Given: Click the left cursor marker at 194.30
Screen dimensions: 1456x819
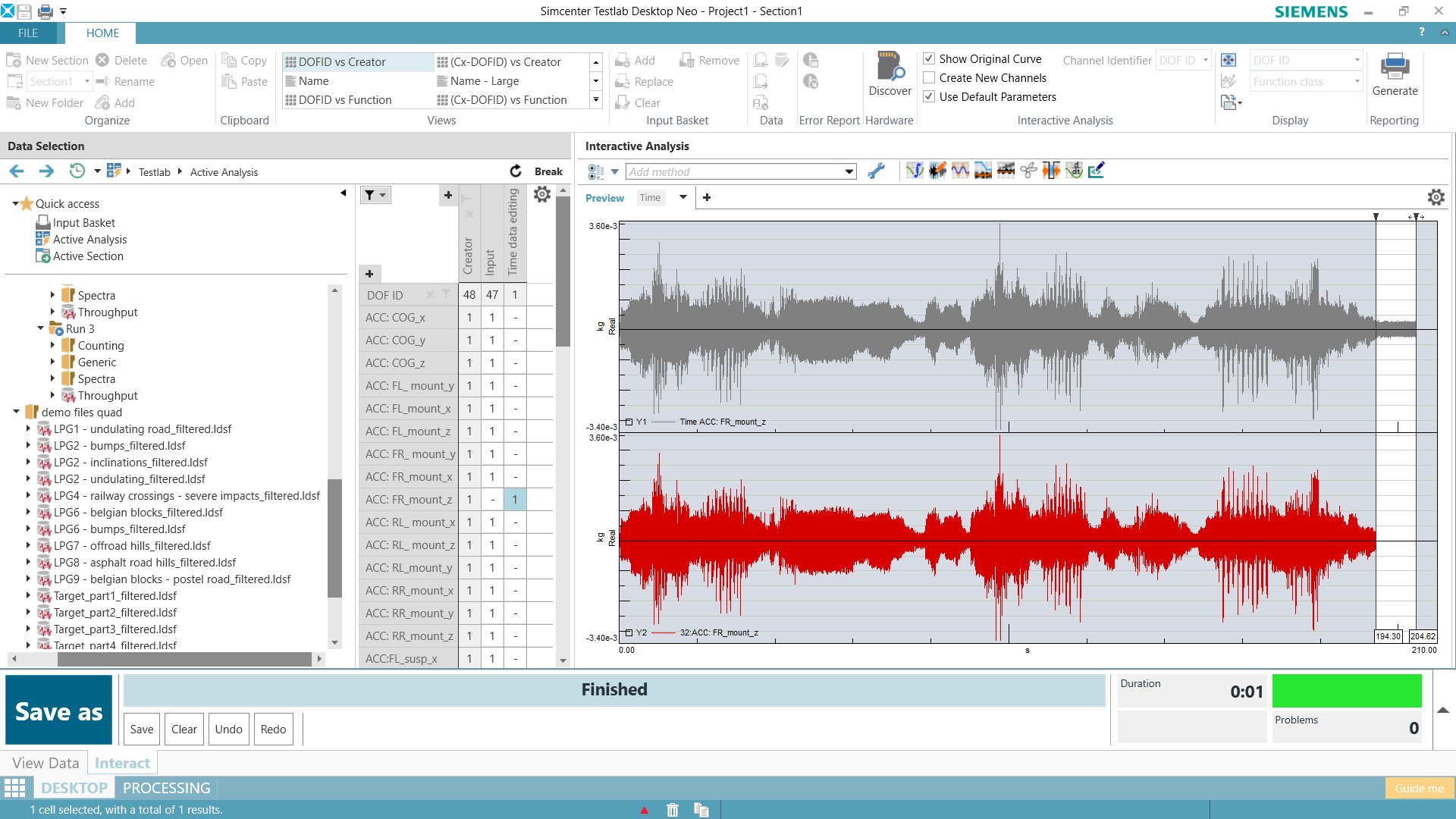Looking at the screenshot, I should click(x=1376, y=217).
